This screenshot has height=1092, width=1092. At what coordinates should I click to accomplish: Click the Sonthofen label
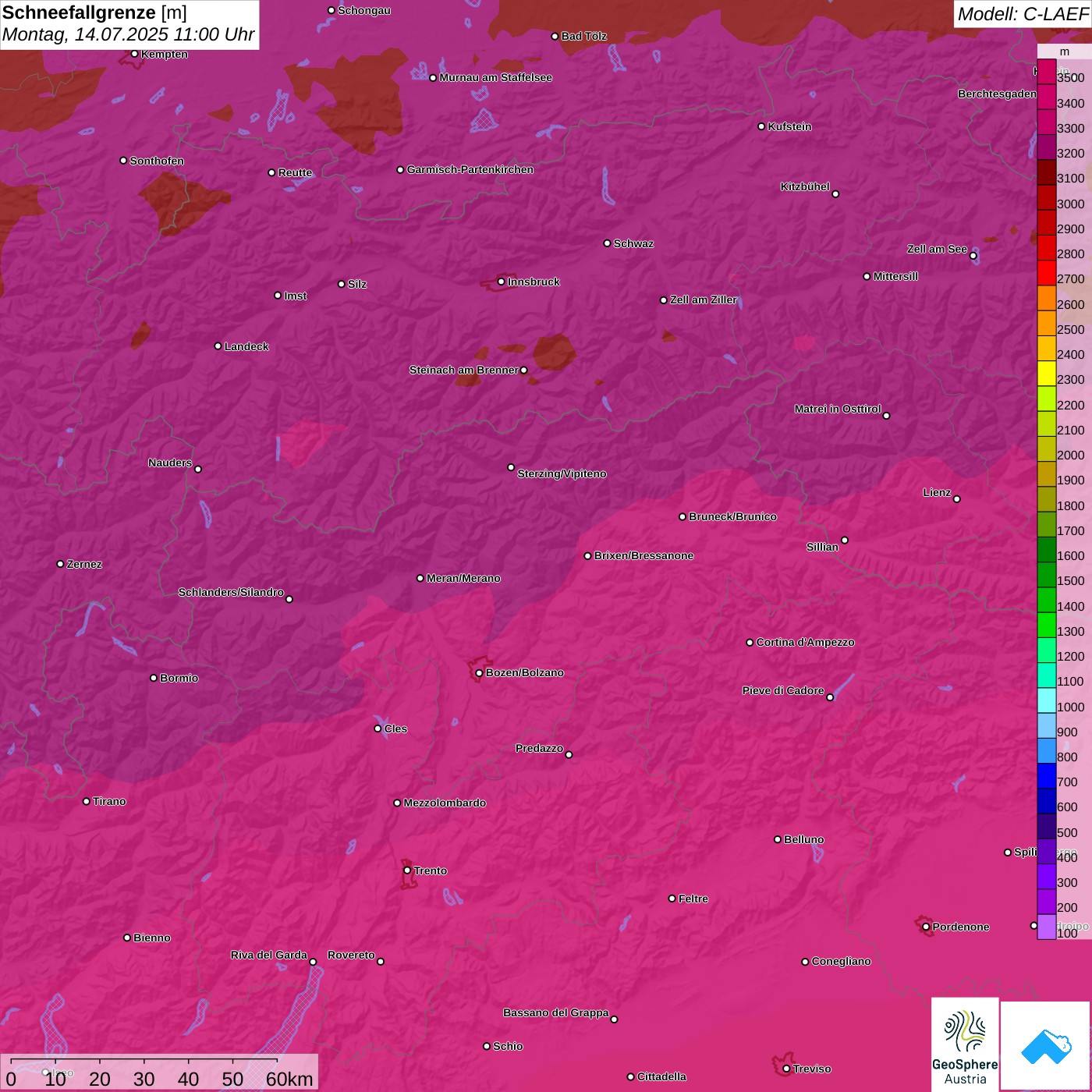[157, 161]
